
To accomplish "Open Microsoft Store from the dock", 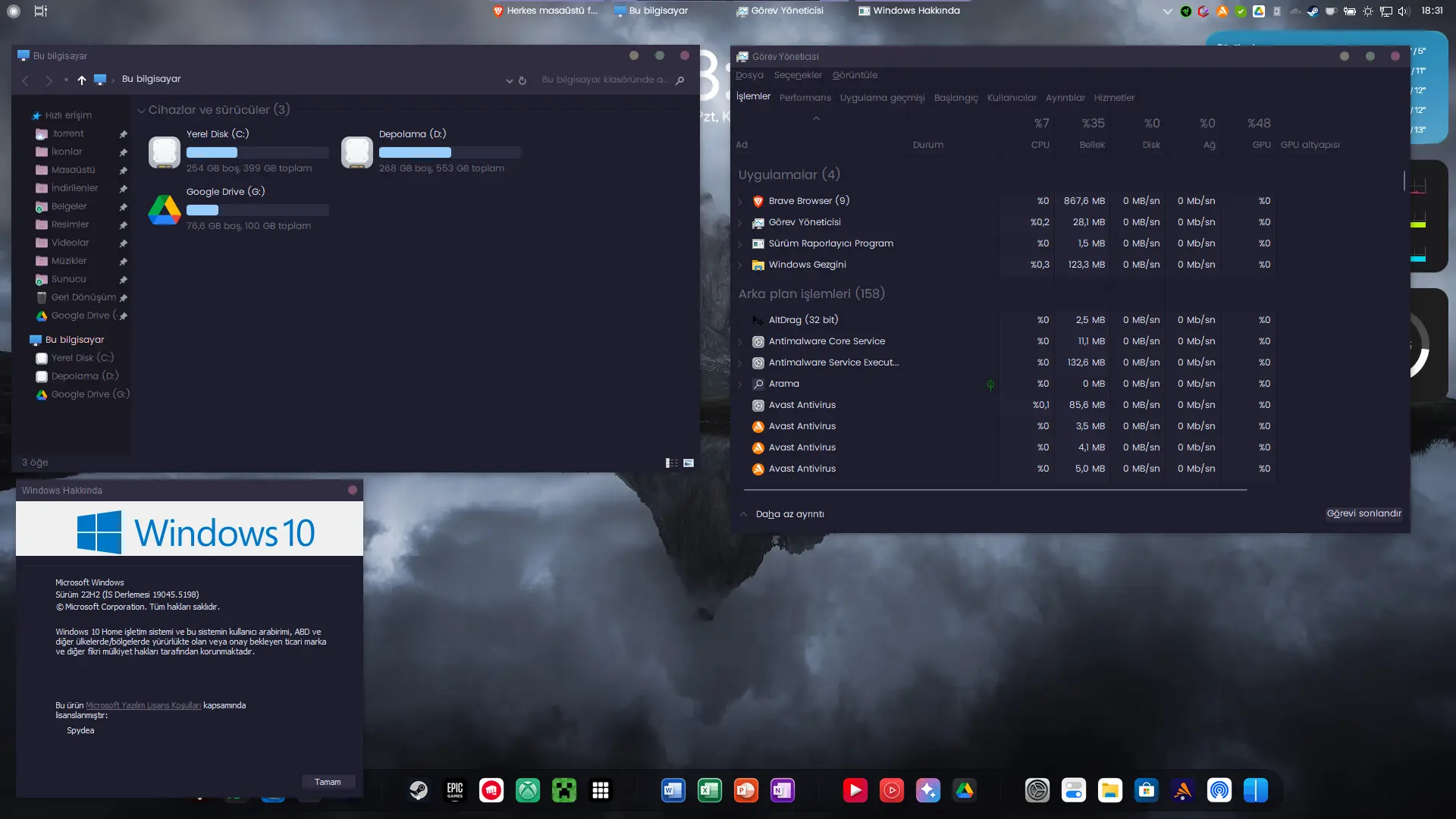I will tap(1147, 791).
